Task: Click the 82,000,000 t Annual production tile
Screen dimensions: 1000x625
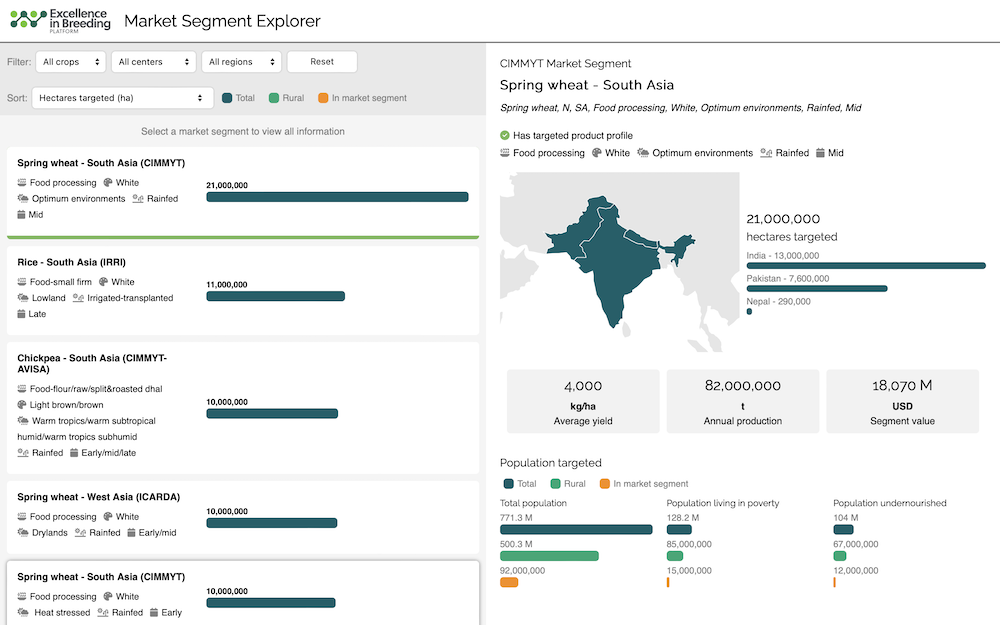Action: click(x=743, y=401)
